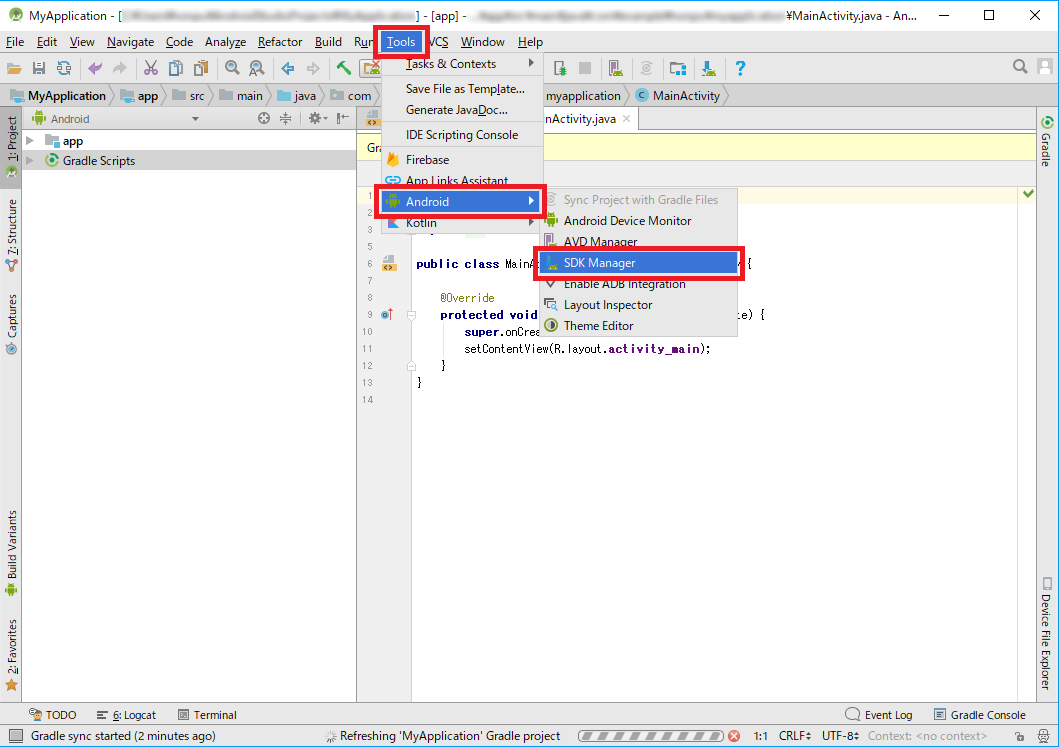Click the collapse all icon in Project panel
The width and height of the screenshot is (1059, 747).
coord(286,118)
